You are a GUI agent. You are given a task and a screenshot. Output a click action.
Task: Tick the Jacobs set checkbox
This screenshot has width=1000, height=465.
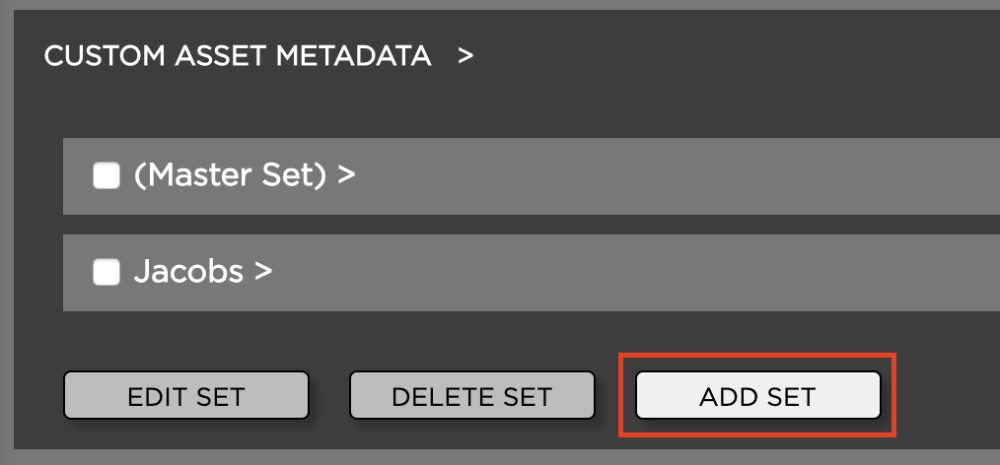(x=106, y=272)
